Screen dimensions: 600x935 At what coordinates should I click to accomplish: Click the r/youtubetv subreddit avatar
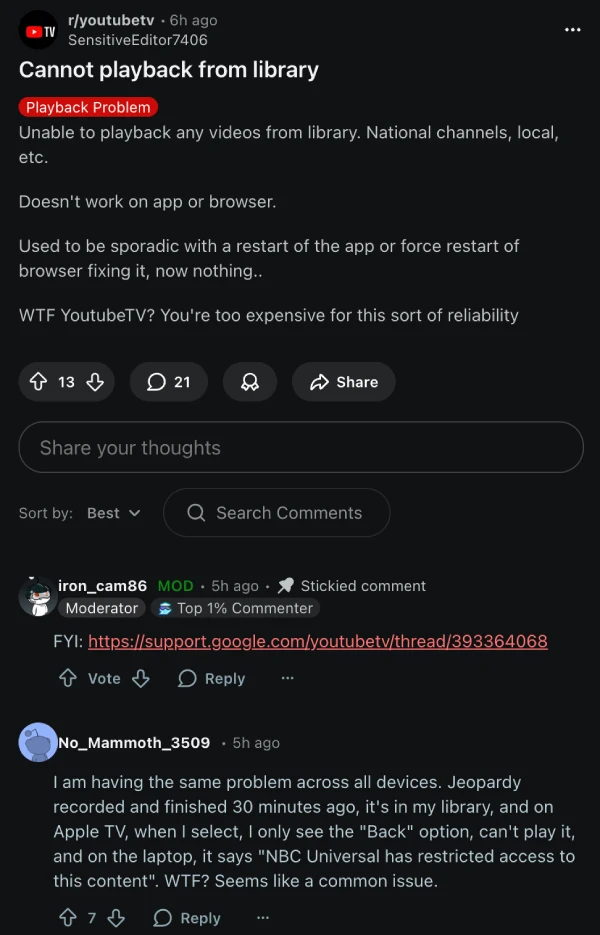(x=36, y=29)
